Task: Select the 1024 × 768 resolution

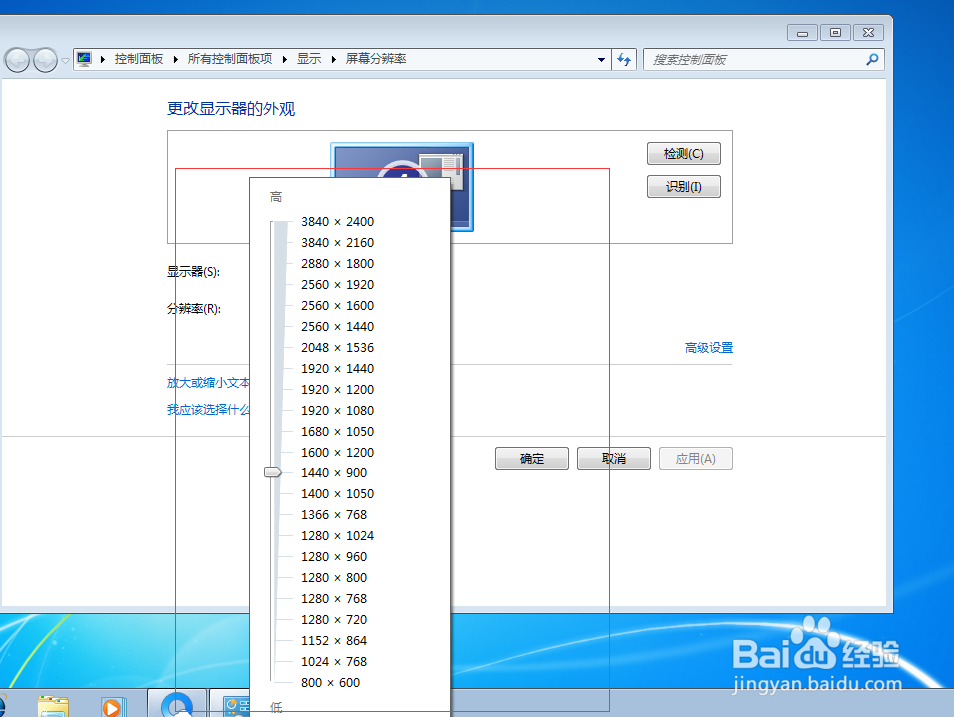Action: [334, 662]
